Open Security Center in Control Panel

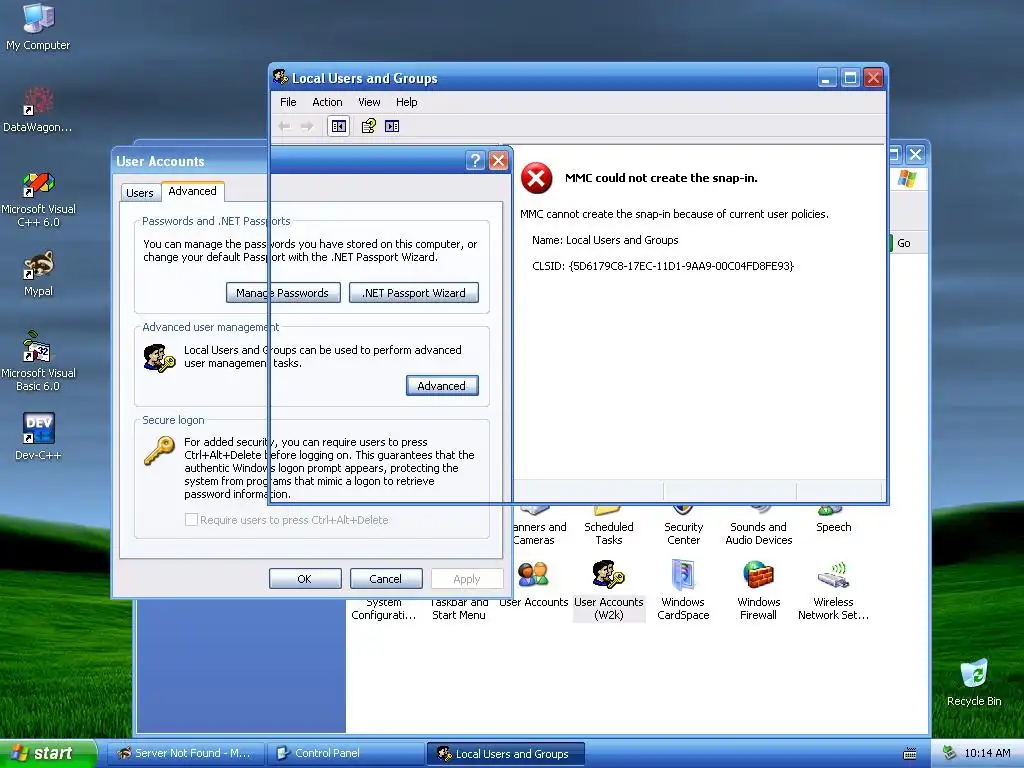pos(683,525)
